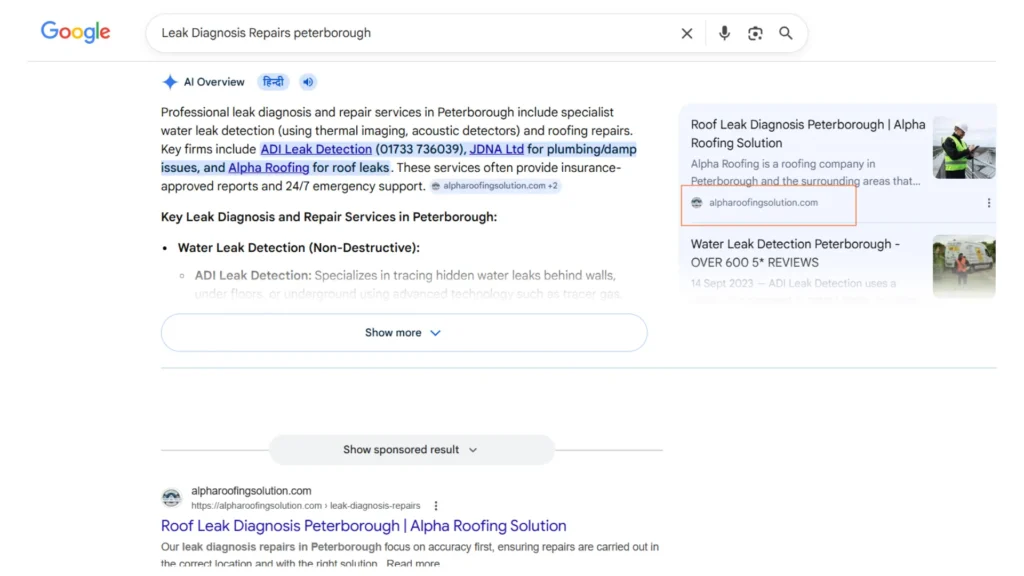Open three-dot menu on Alpha Roofing card
The height and width of the screenshot is (576, 1024).
coord(989,203)
